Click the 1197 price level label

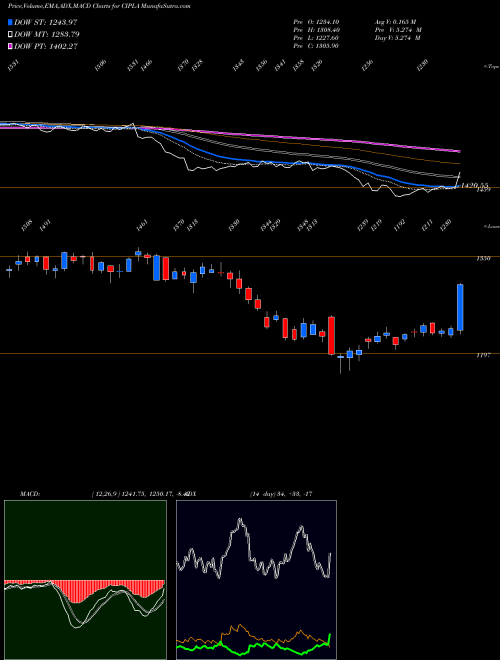click(x=483, y=356)
